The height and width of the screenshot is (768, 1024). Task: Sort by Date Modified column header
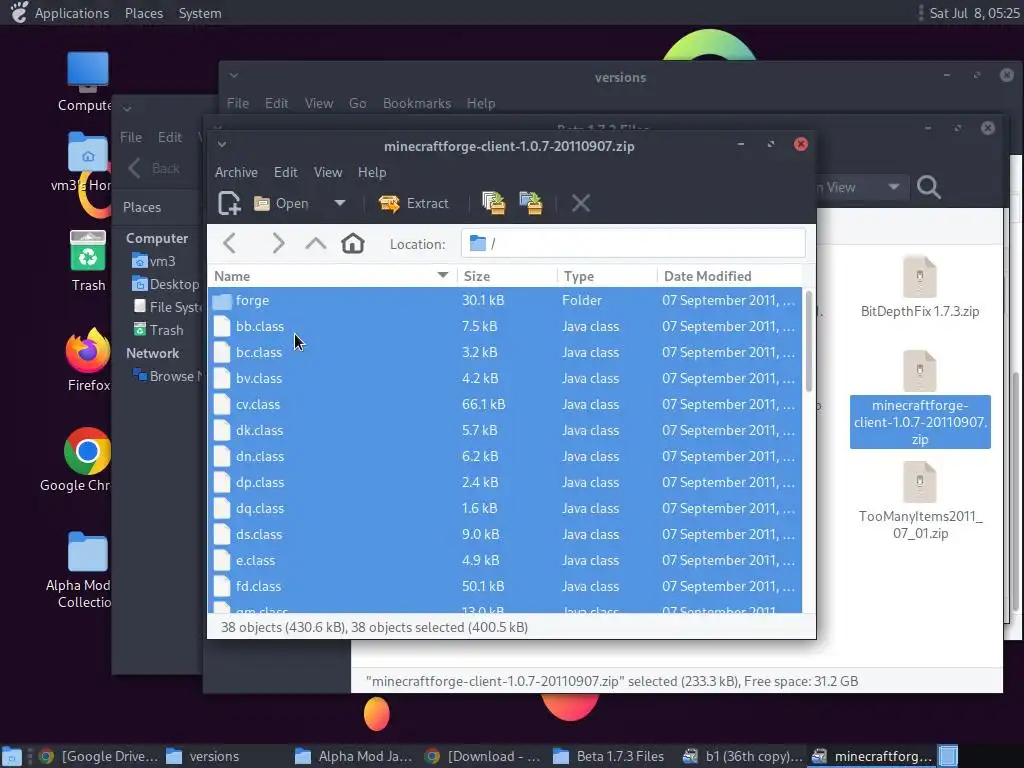pyautogui.click(x=729, y=276)
